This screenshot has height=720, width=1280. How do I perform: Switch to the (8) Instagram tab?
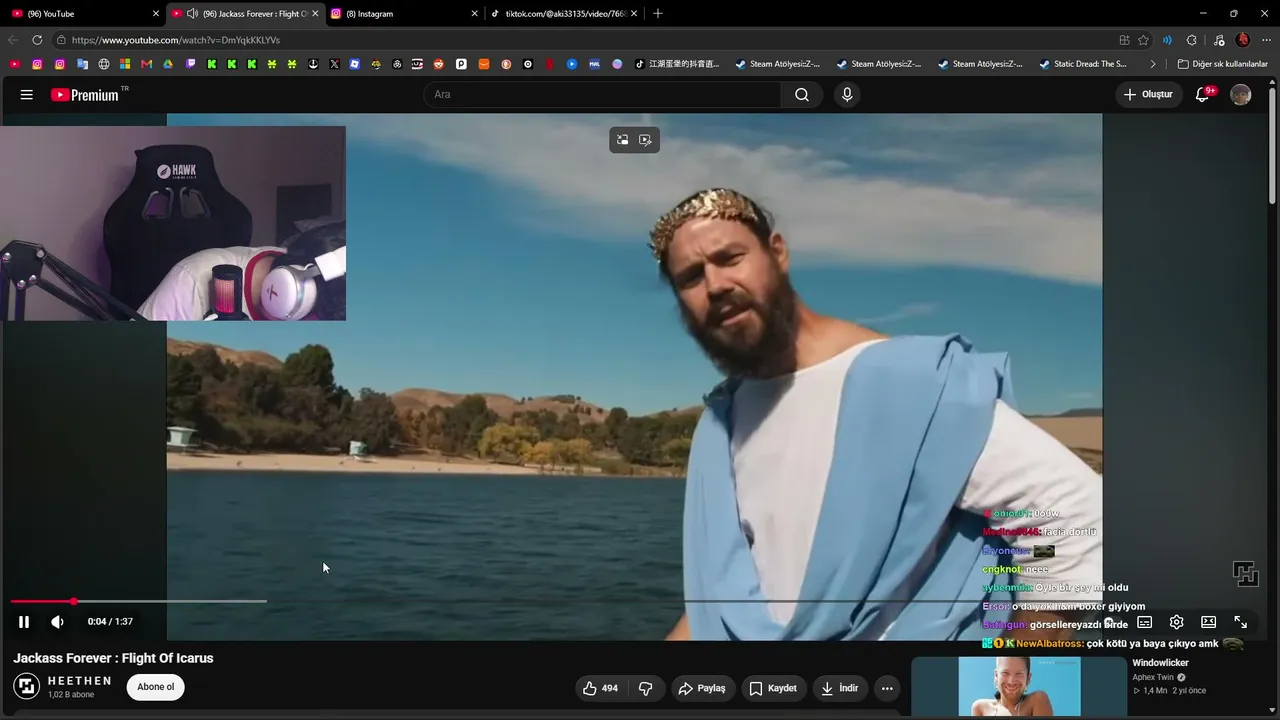pos(404,14)
